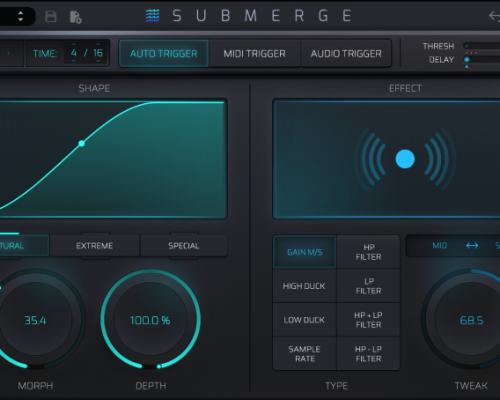Screen dimensions: 500x400
Task: Switch to MIDI TRIGGER mode
Action: (255, 53)
